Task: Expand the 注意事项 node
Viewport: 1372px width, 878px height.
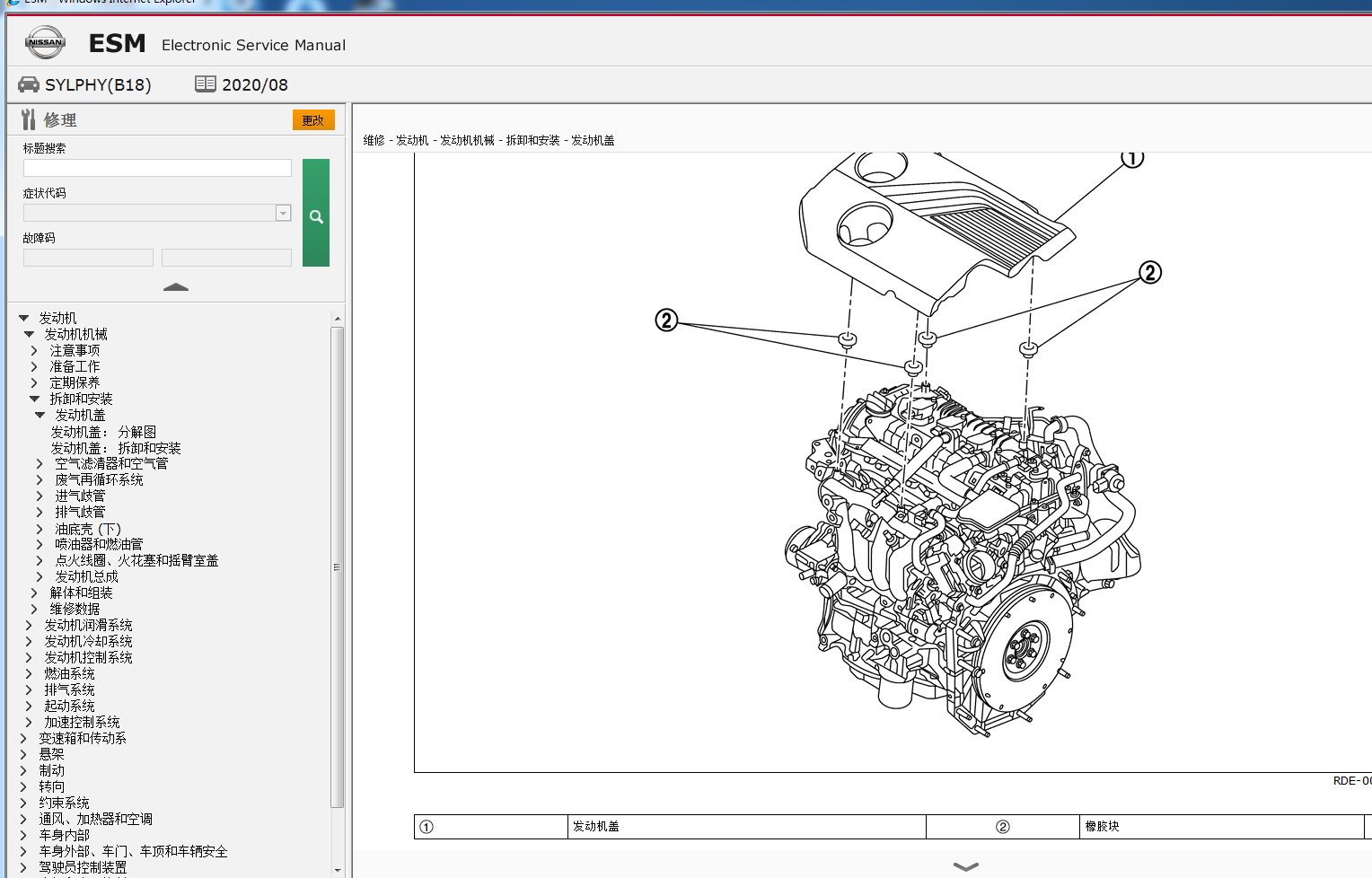Action: click(x=34, y=350)
